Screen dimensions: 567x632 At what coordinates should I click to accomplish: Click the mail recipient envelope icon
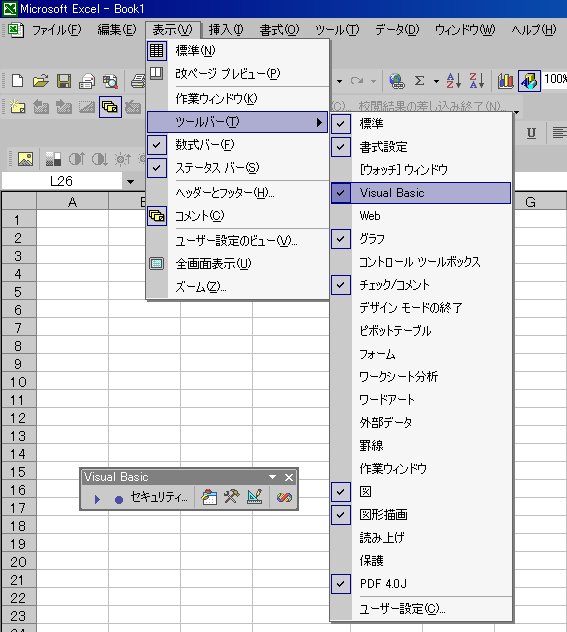pyautogui.click(x=87, y=81)
